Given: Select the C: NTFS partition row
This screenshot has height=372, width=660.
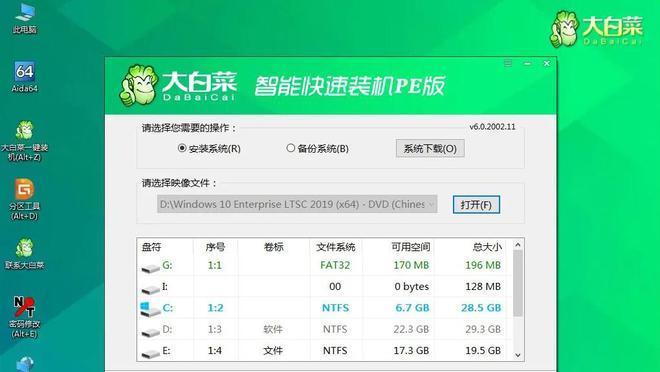Looking at the screenshot, I should click(x=325, y=308).
